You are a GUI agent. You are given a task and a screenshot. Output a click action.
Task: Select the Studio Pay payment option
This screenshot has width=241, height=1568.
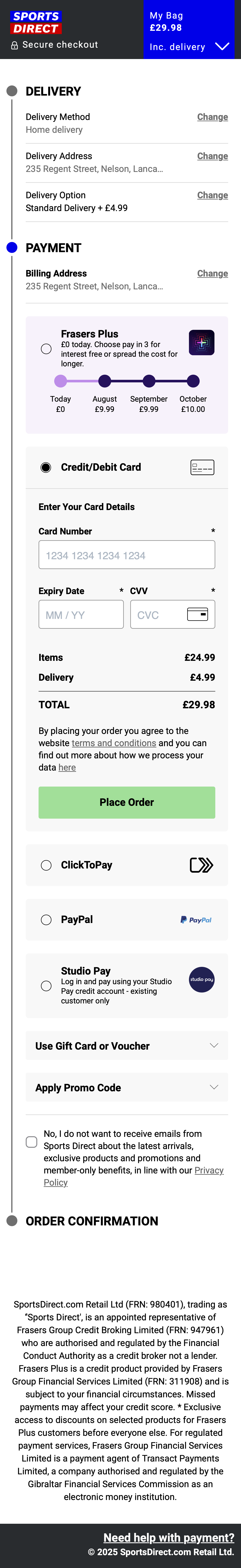click(x=46, y=986)
